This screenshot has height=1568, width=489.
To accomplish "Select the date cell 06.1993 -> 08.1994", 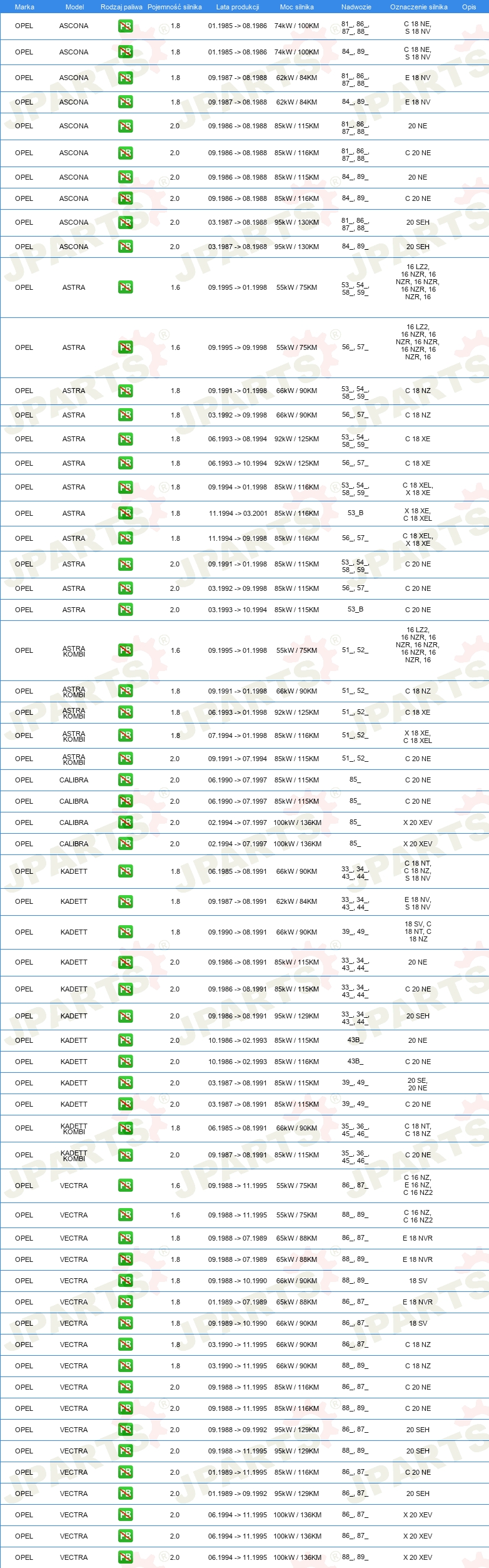I will tap(238, 439).
